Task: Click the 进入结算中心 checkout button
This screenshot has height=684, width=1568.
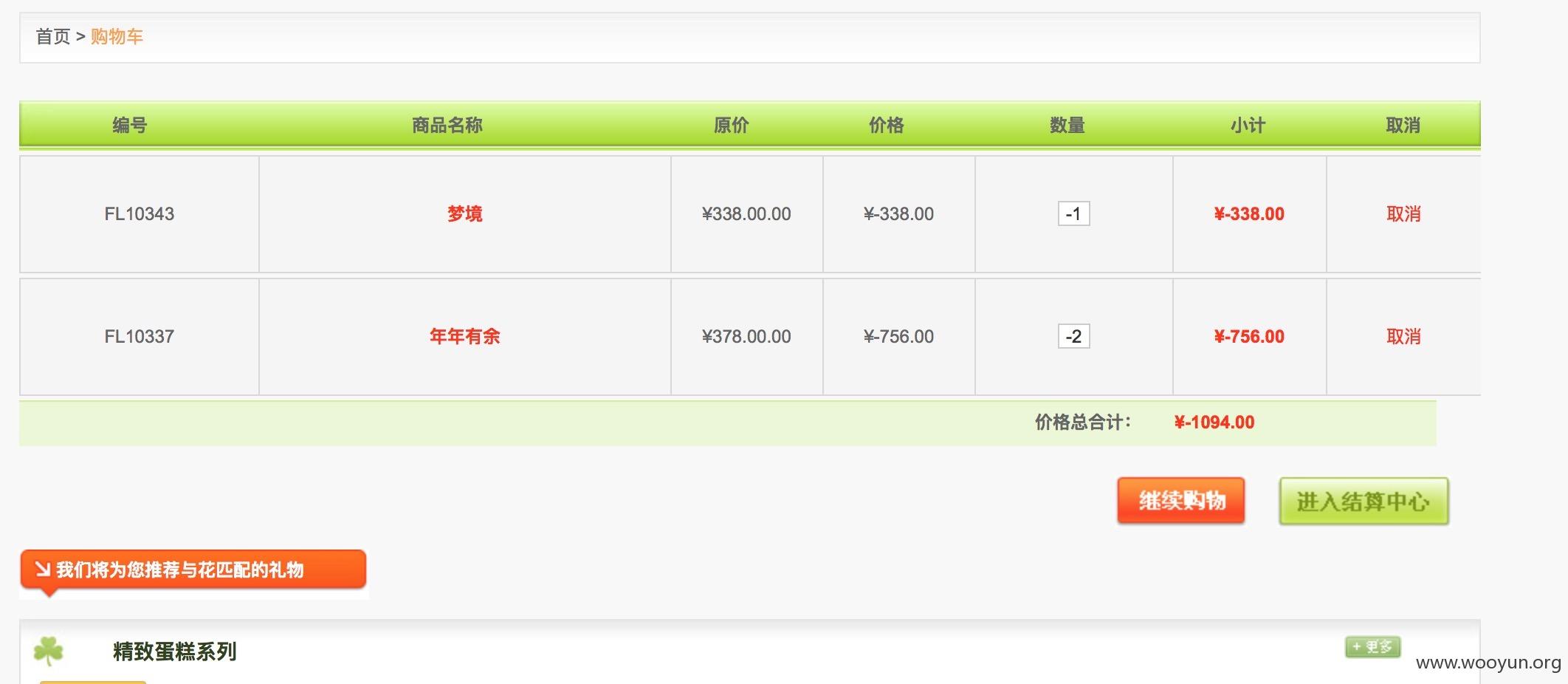Action: click(1364, 501)
